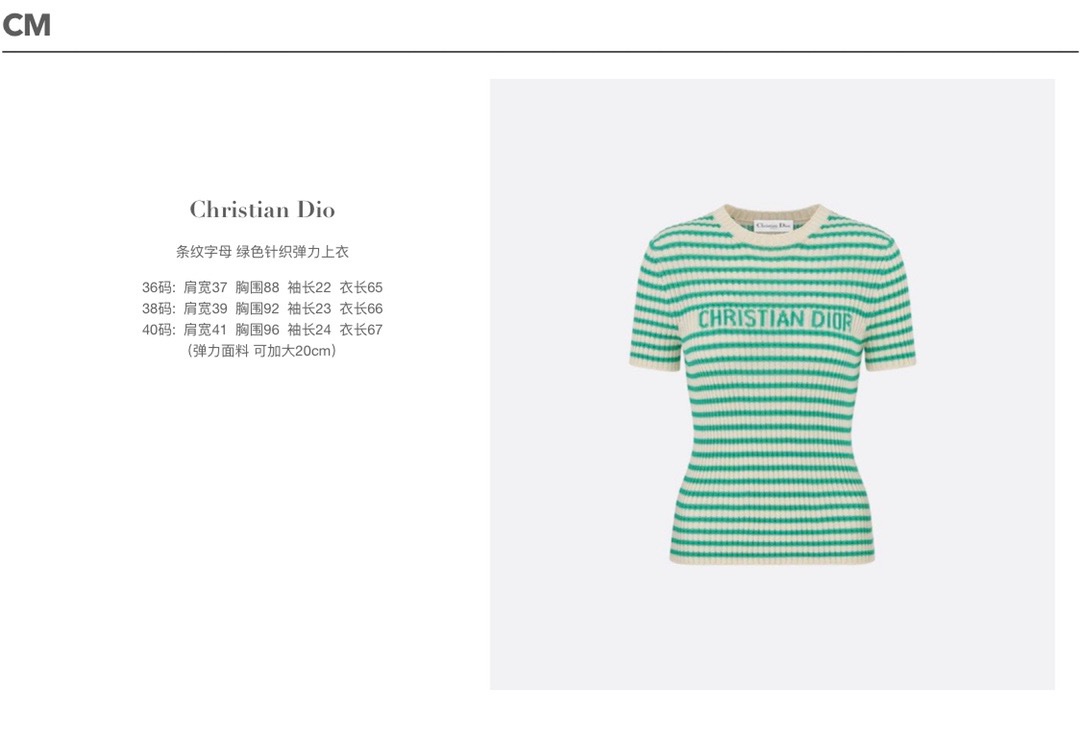Click the CM header text
The width and height of the screenshot is (1080, 740).
tap(27, 25)
